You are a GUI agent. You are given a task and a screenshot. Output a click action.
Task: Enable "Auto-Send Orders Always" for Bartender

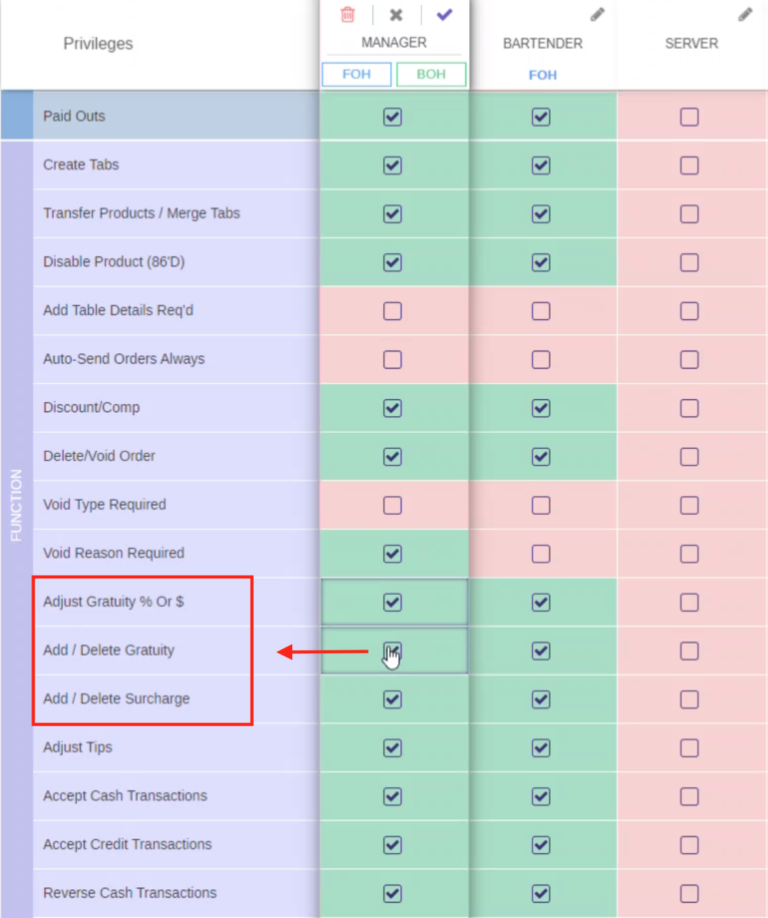click(540, 359)
